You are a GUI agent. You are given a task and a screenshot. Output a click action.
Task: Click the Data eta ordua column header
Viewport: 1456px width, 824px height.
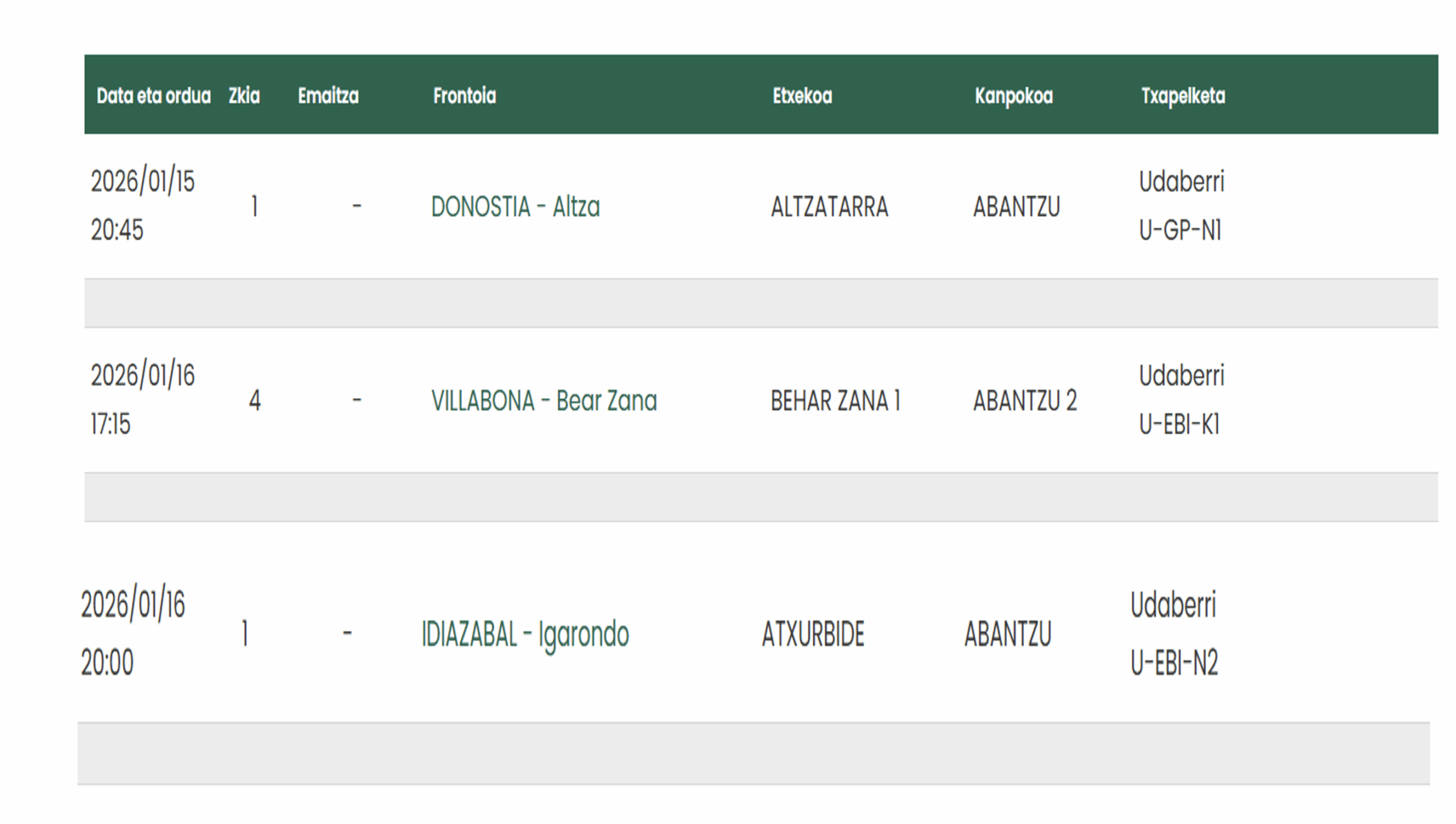(153, 96)
